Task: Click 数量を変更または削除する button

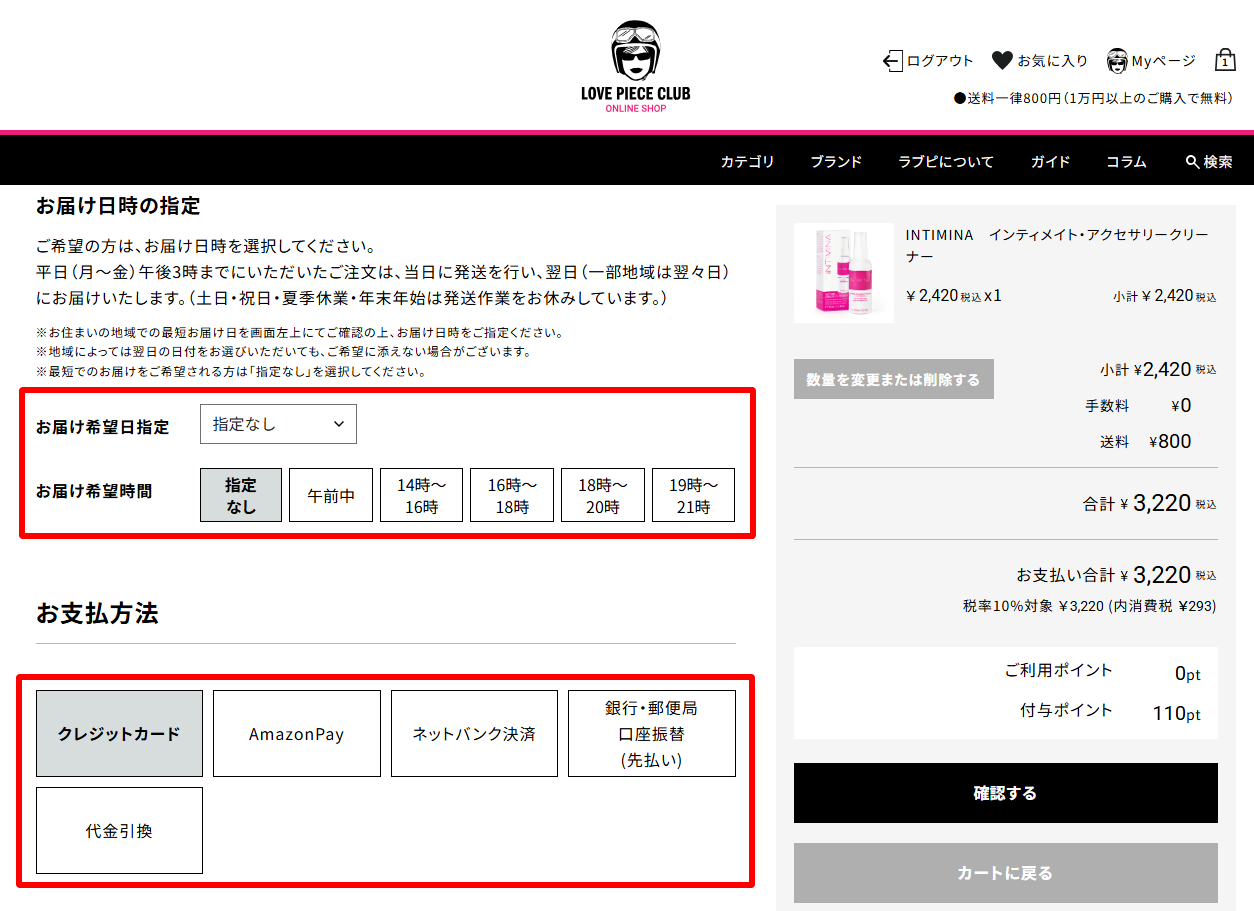Action: click(x=893, y=380)
